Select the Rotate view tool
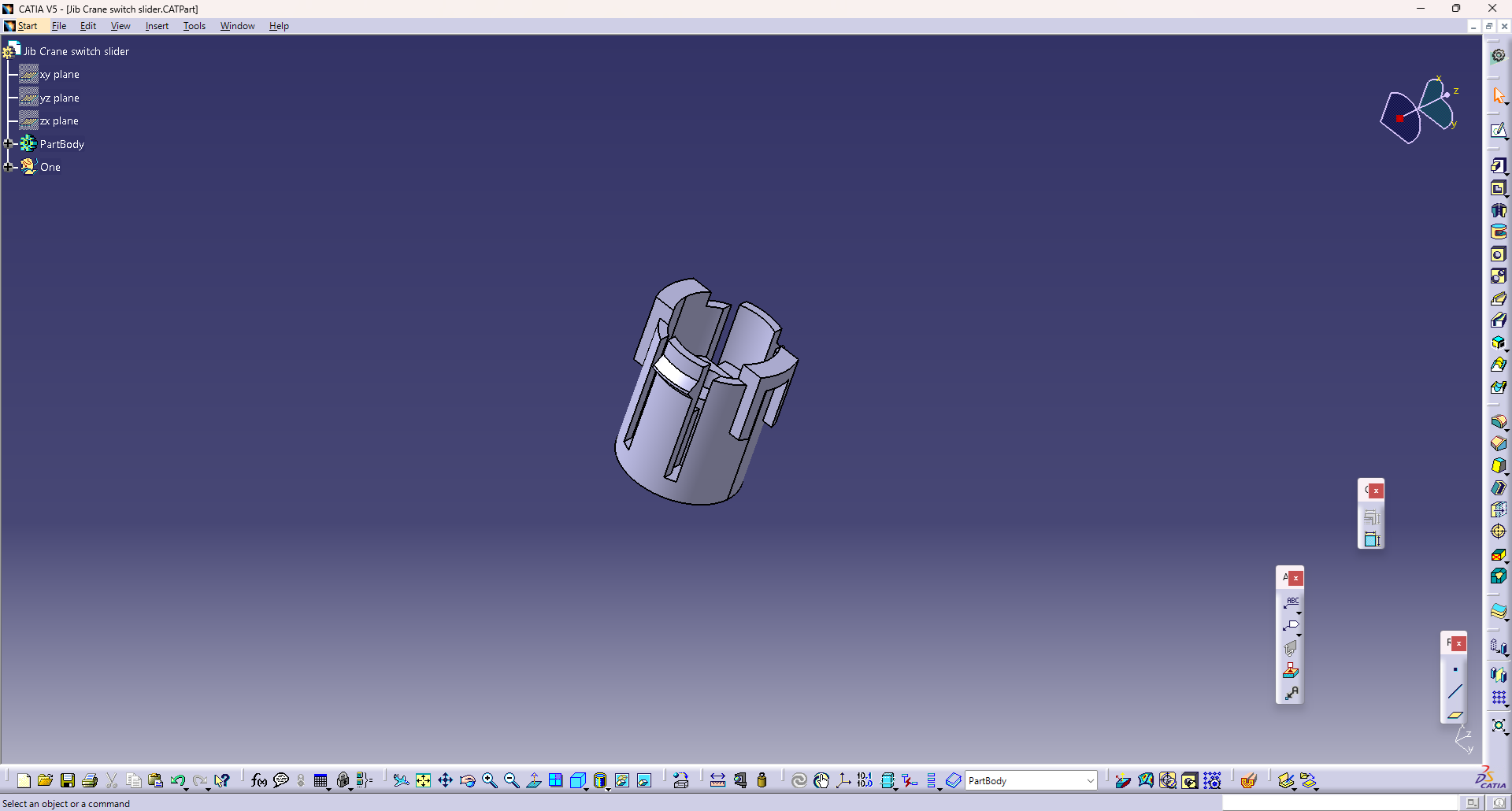 click(467, 780)
